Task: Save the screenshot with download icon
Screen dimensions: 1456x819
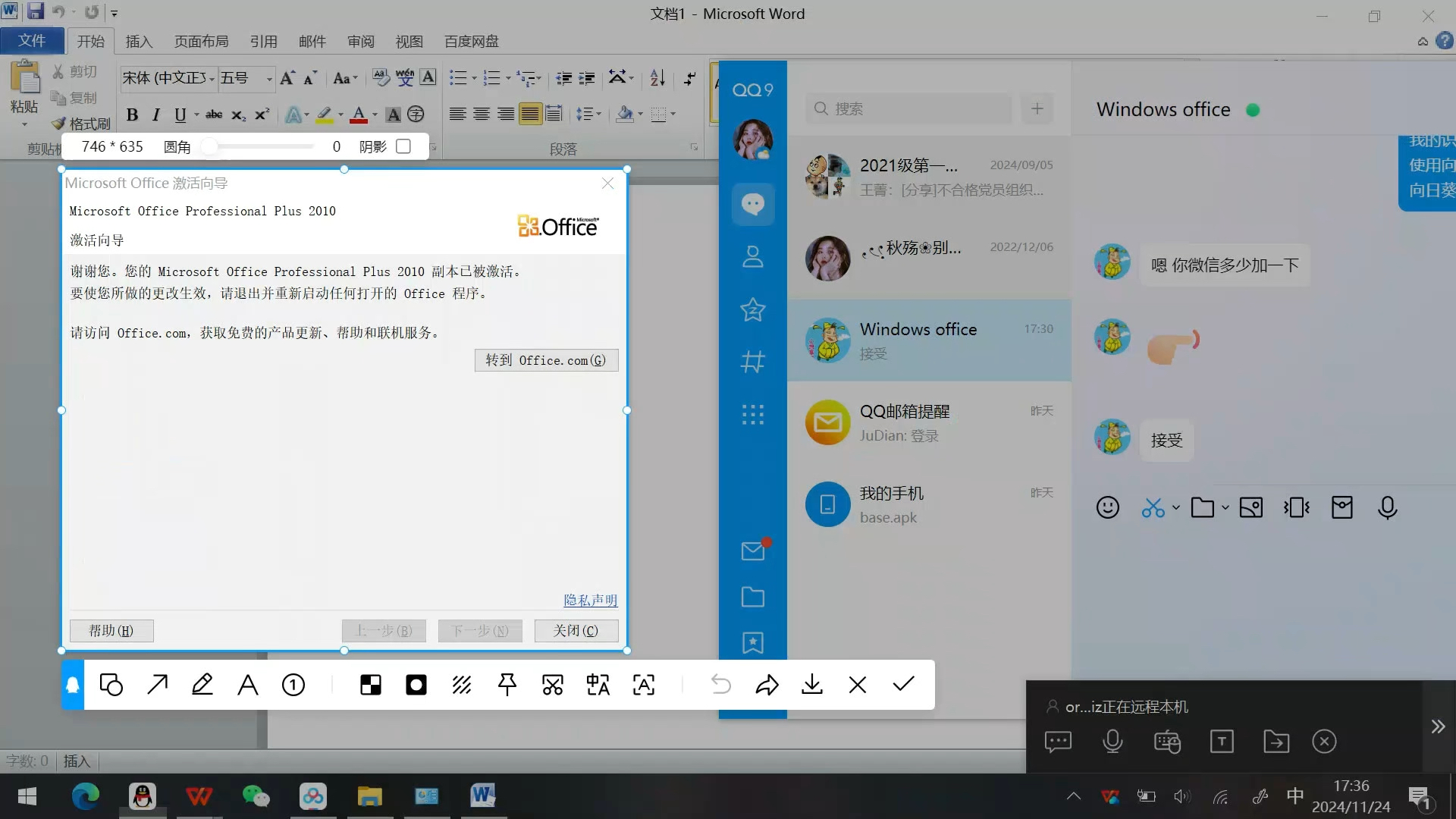Action: coord(812,685)
